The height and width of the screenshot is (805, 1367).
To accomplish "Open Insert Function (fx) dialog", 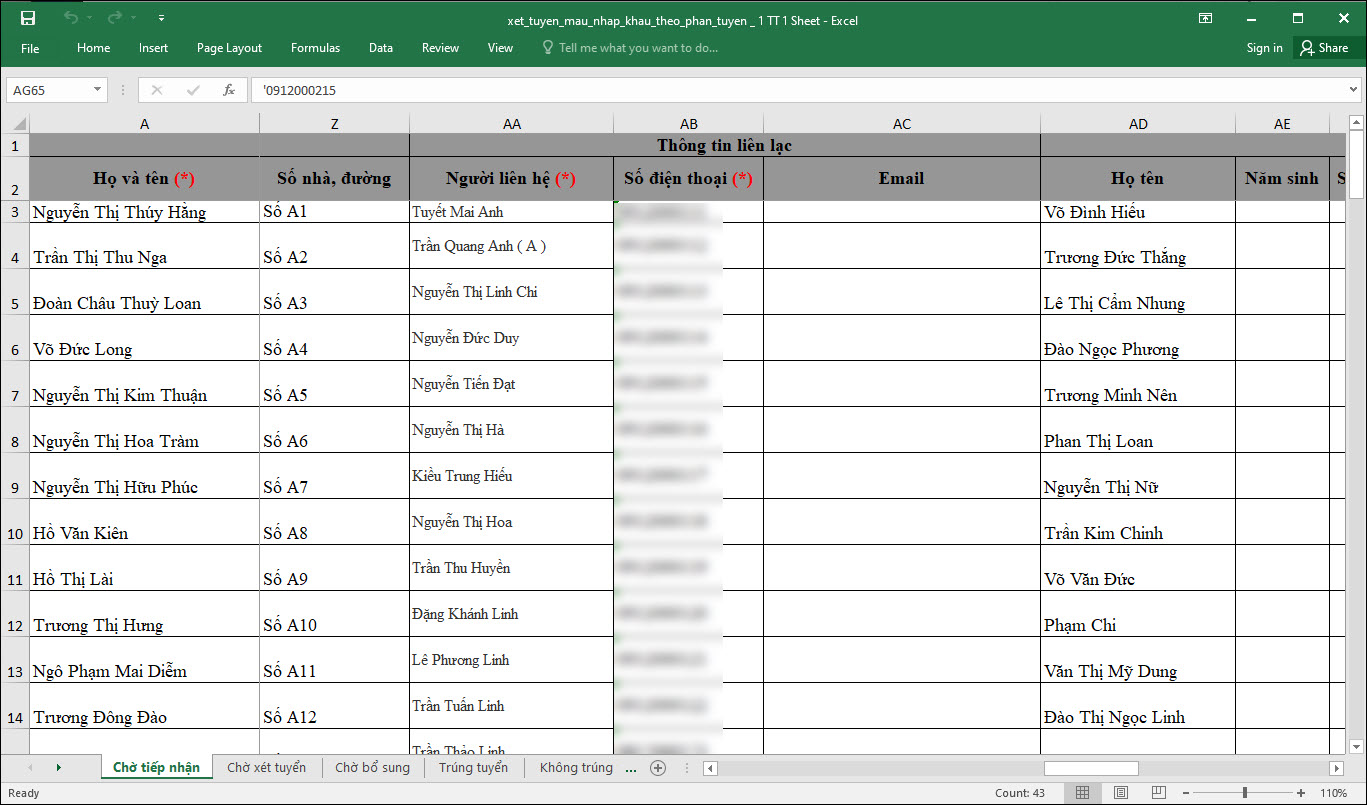I will pos(229,90).
